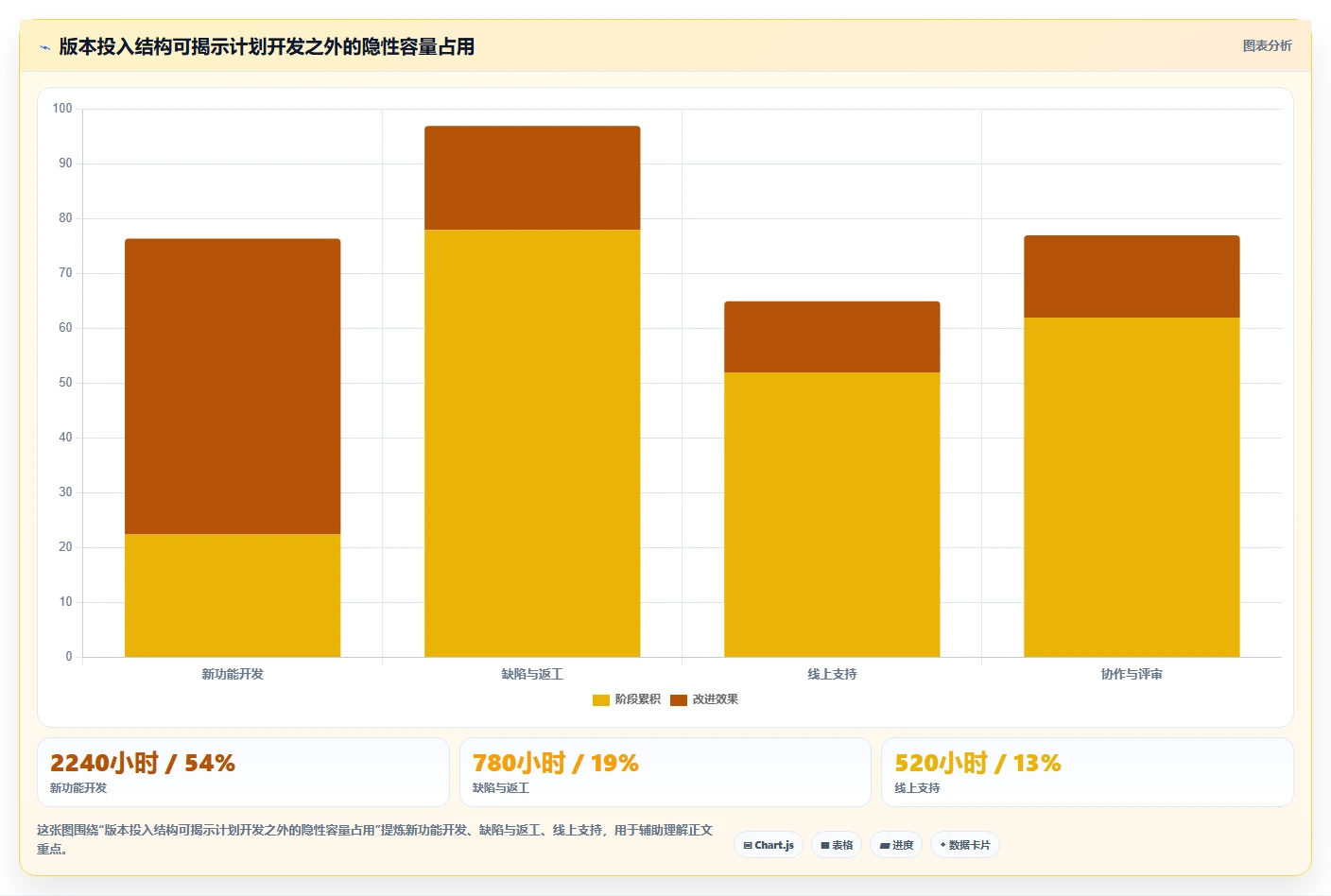1331x896 pixels.
Task: Click the chart title 版本投入结构可揭示计划开发之外的隐性容量占用
Action: coord(267,46)
